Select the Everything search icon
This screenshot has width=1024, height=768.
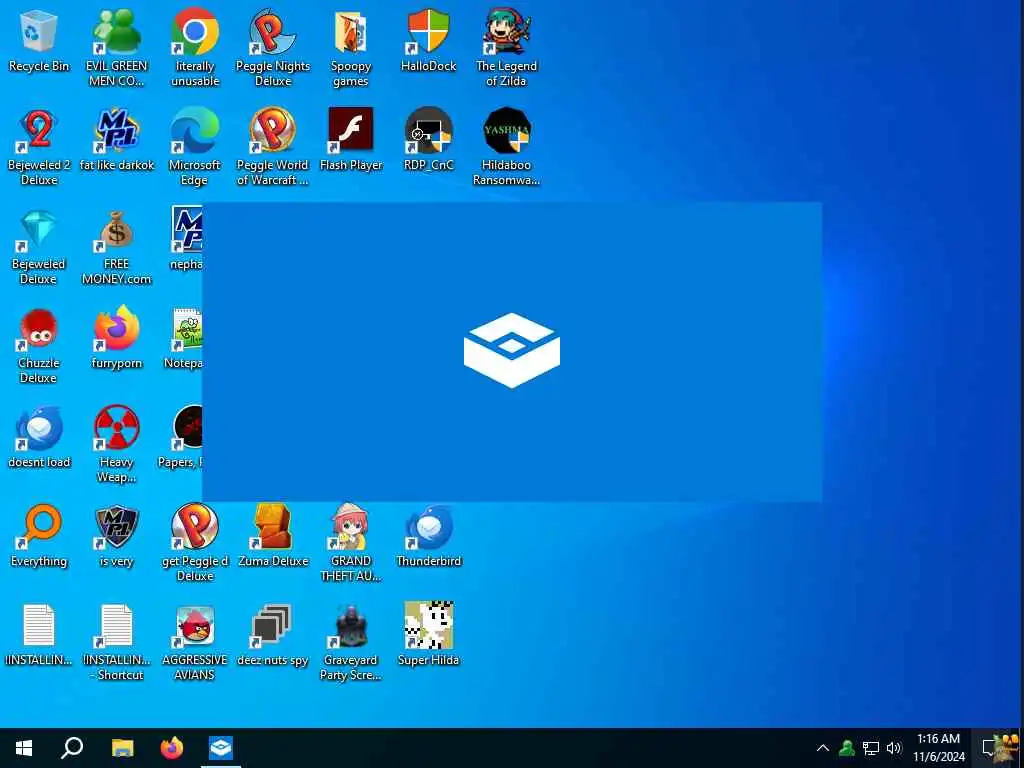39,537
